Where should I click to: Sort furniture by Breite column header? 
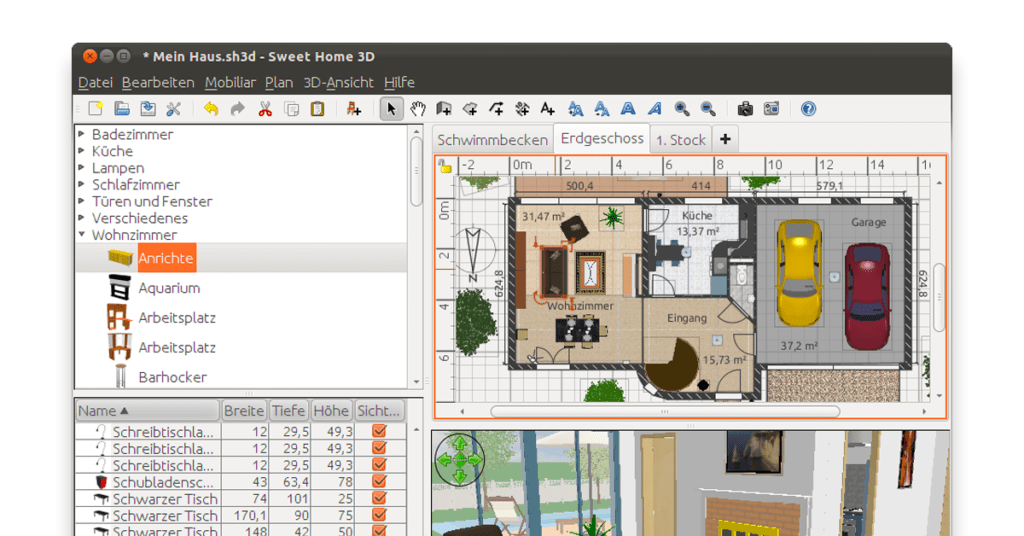pos(244,411)
